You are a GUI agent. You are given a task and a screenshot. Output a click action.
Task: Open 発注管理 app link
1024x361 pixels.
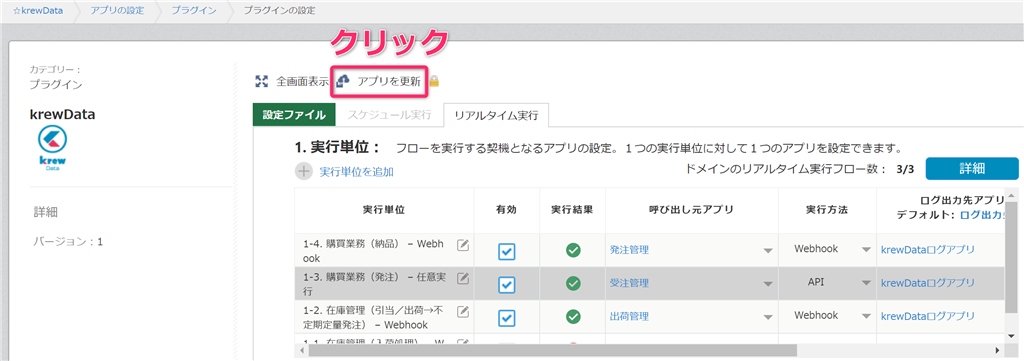click(x=629, y=249)
